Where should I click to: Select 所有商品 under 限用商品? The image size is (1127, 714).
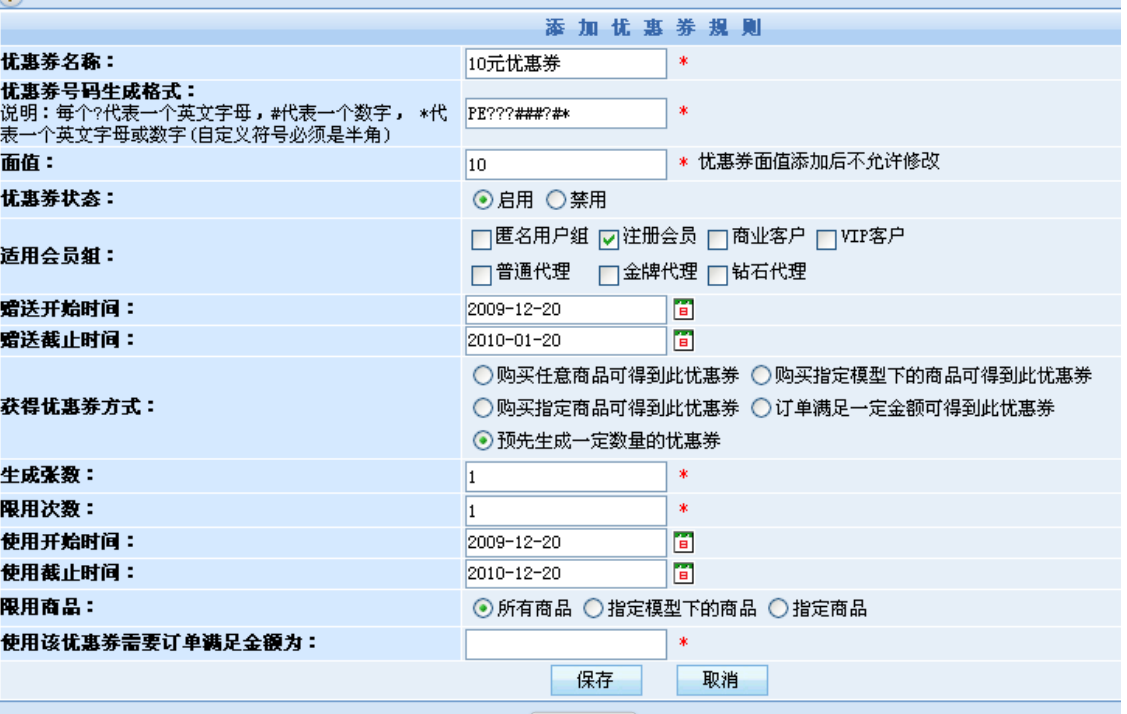[x=482, y=609]
